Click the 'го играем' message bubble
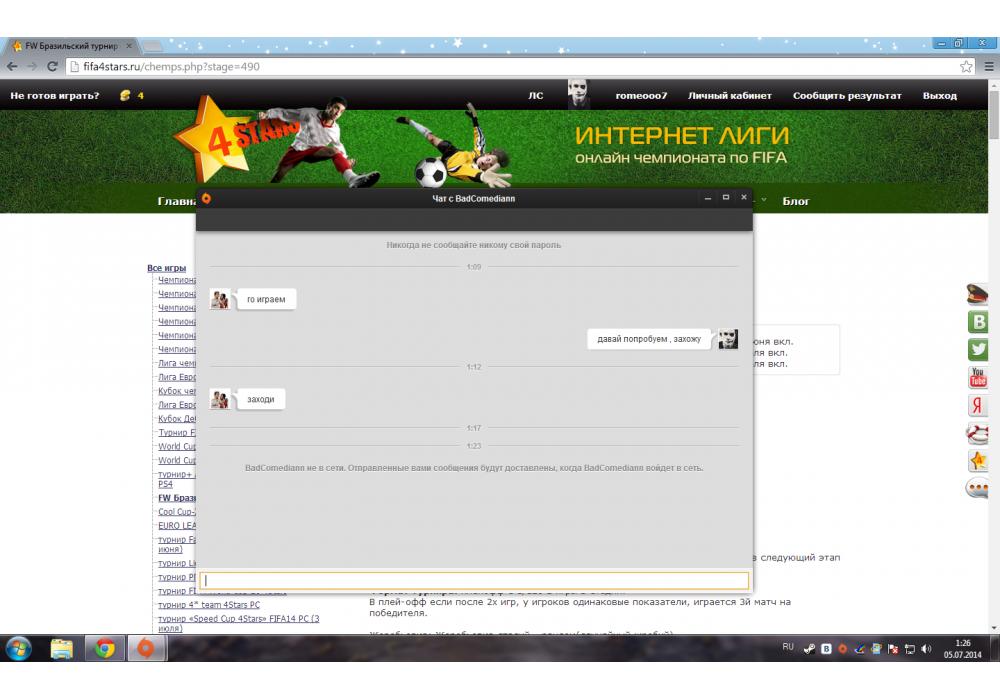This screenshot has height=700, width=1000. 266,299
